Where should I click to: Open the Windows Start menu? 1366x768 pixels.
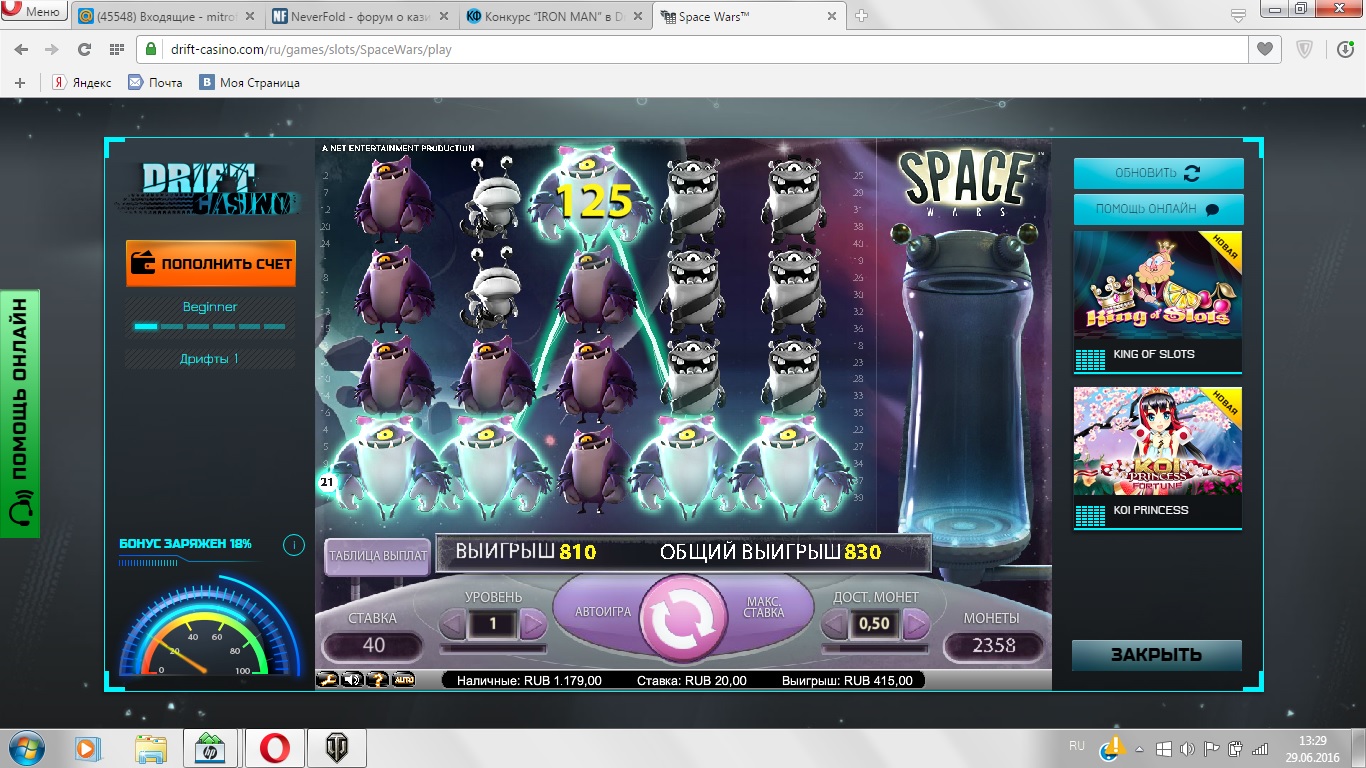tap(28, 748)
